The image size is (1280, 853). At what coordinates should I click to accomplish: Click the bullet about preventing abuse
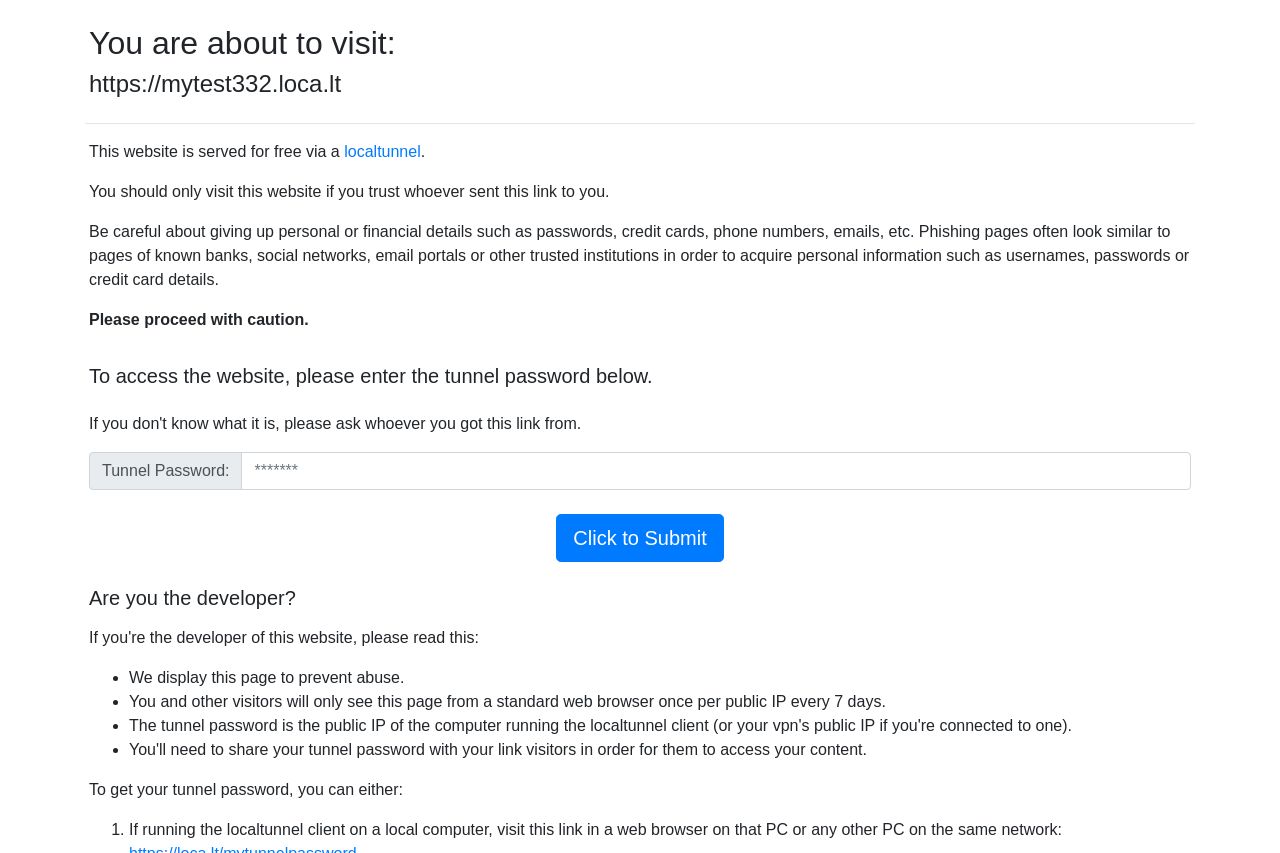266,677
